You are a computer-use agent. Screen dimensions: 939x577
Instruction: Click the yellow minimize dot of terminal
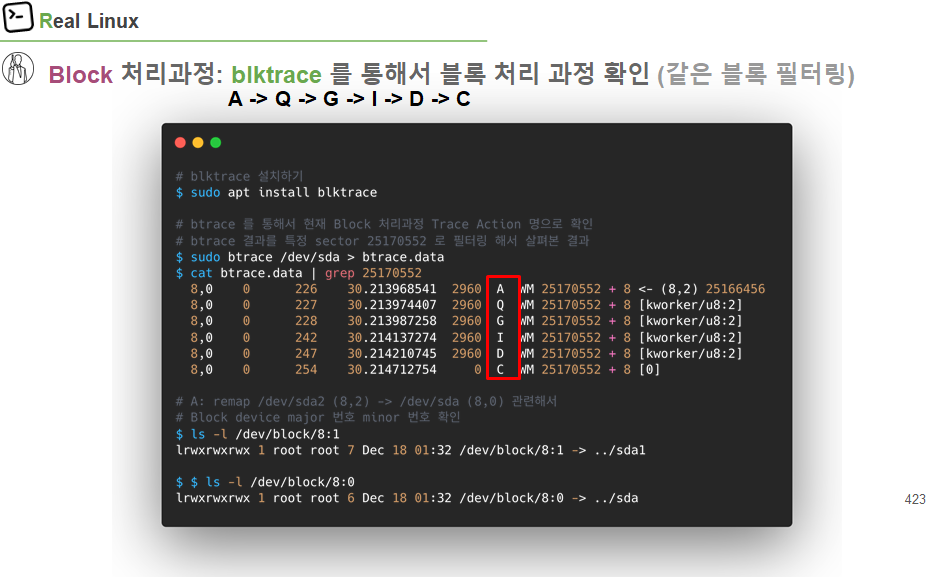pos(198,142)
